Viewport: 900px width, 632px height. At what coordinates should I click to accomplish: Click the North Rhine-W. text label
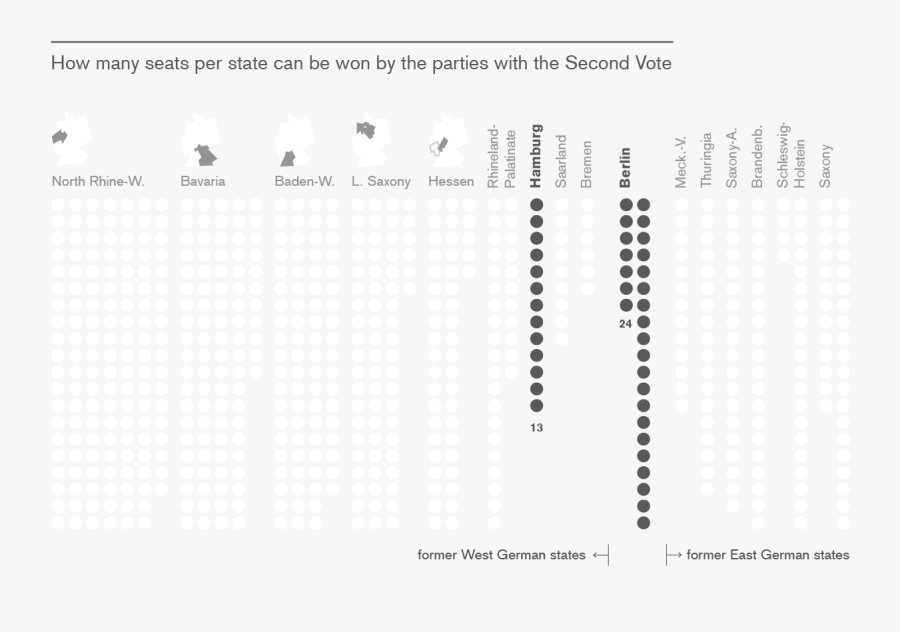click(98, 182)
